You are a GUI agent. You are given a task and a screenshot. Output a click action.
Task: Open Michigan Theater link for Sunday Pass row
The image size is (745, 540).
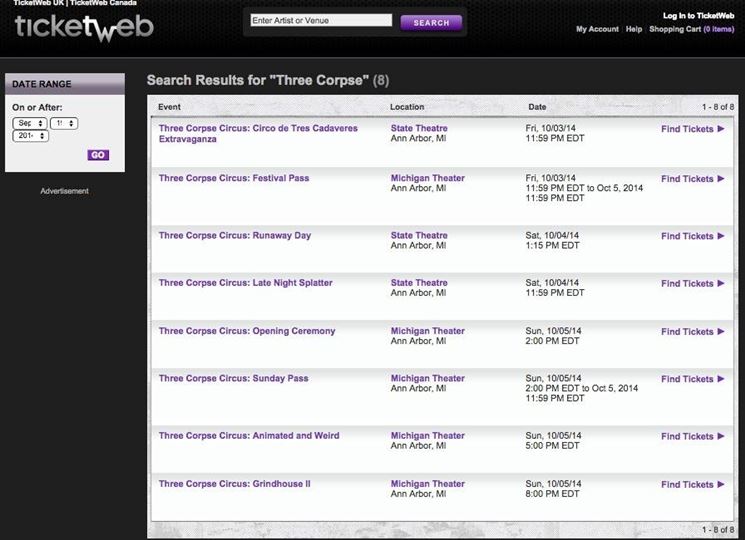pos(428,379)
